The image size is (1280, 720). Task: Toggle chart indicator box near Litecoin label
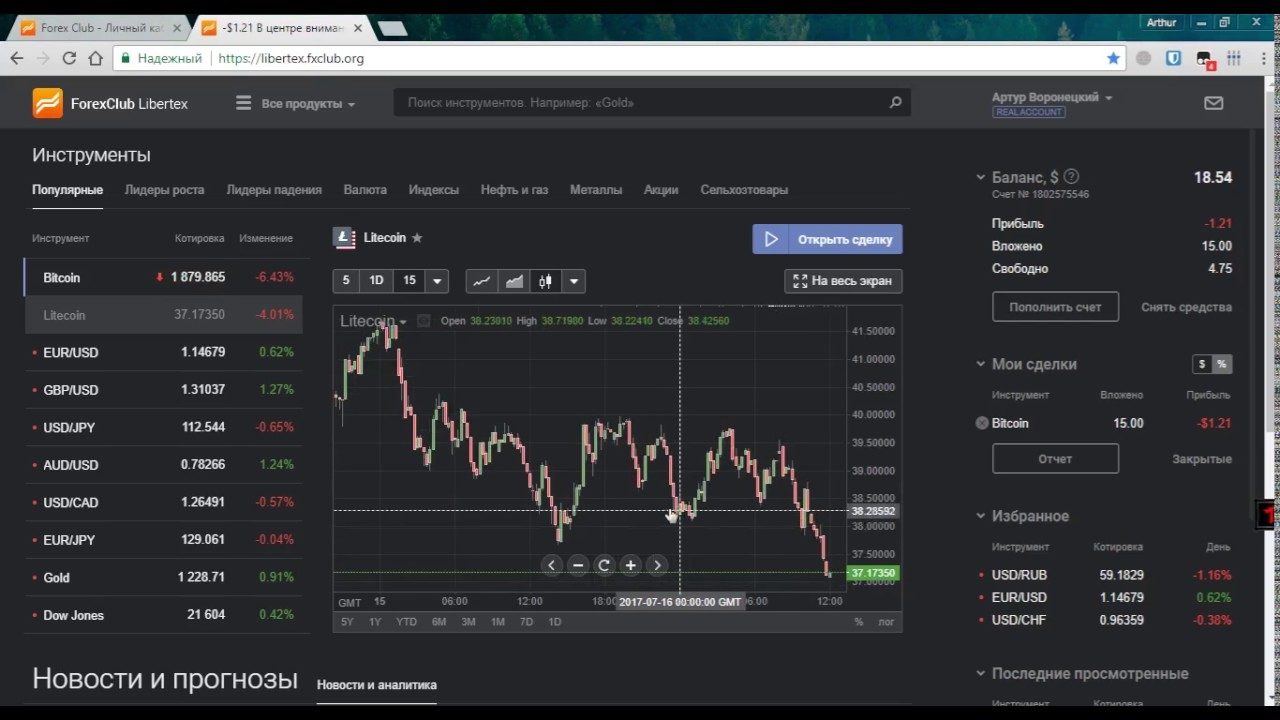pos(423,321)
